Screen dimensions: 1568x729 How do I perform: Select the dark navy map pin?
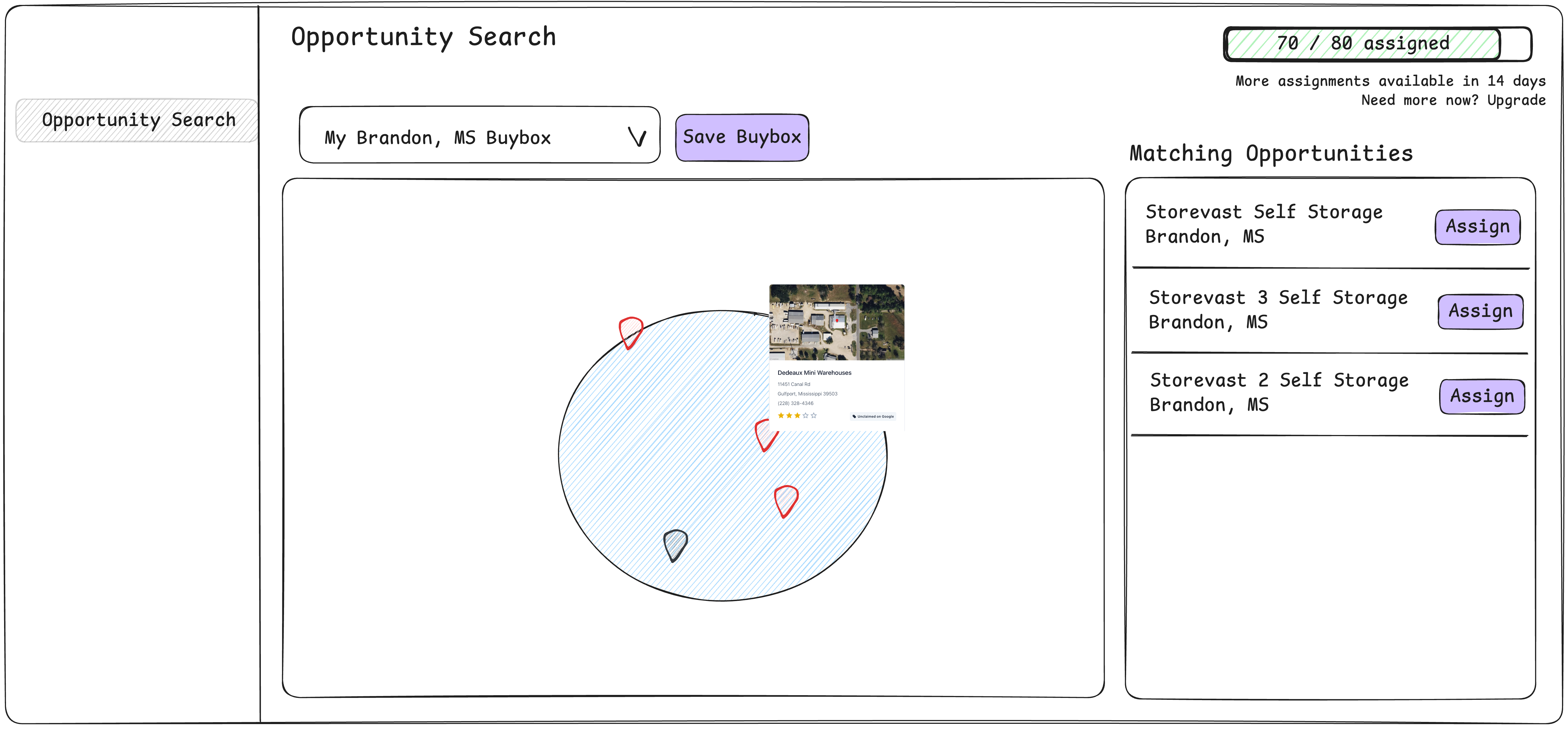tap(675, 545)
